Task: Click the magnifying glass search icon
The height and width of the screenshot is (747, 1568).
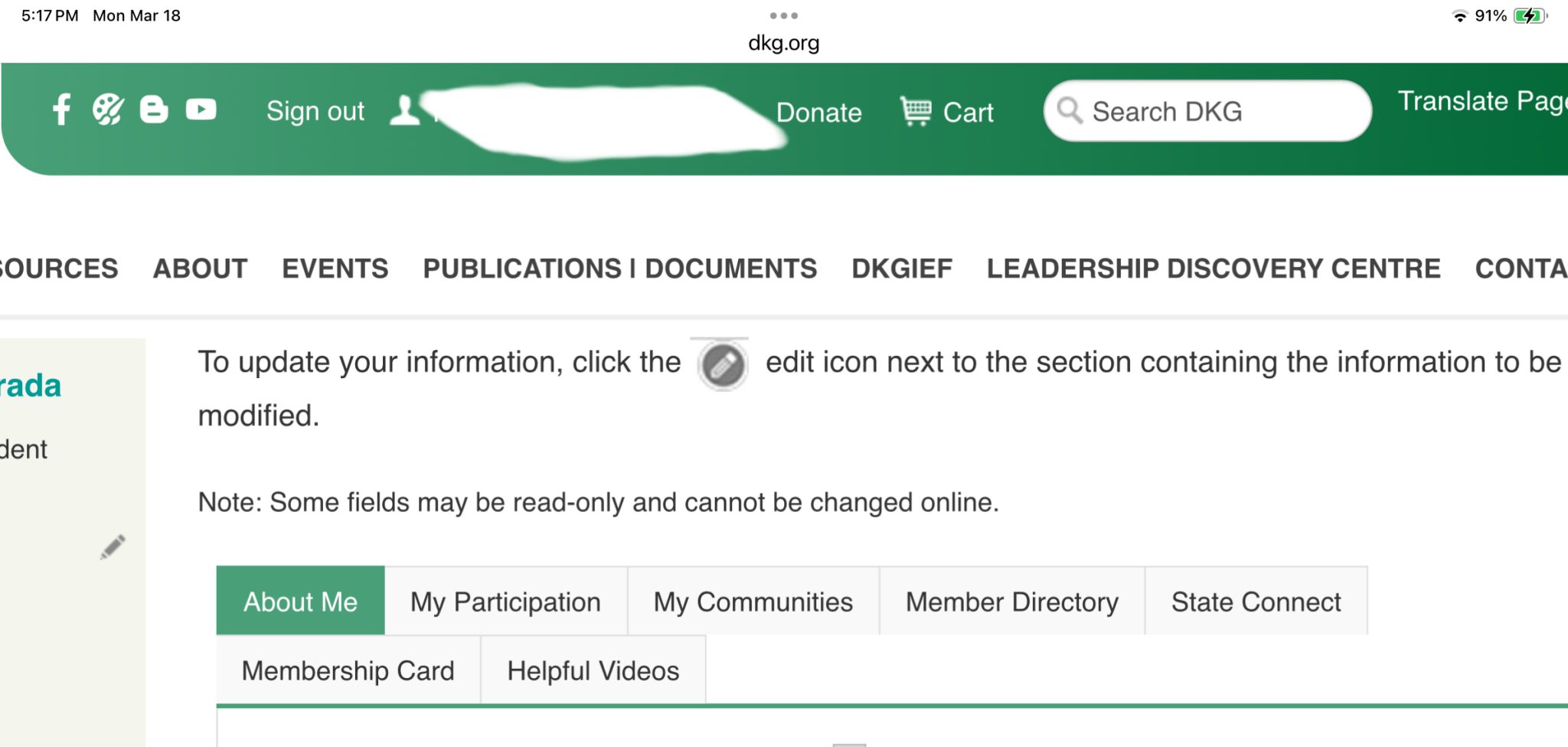Action: pos(1070,111)
